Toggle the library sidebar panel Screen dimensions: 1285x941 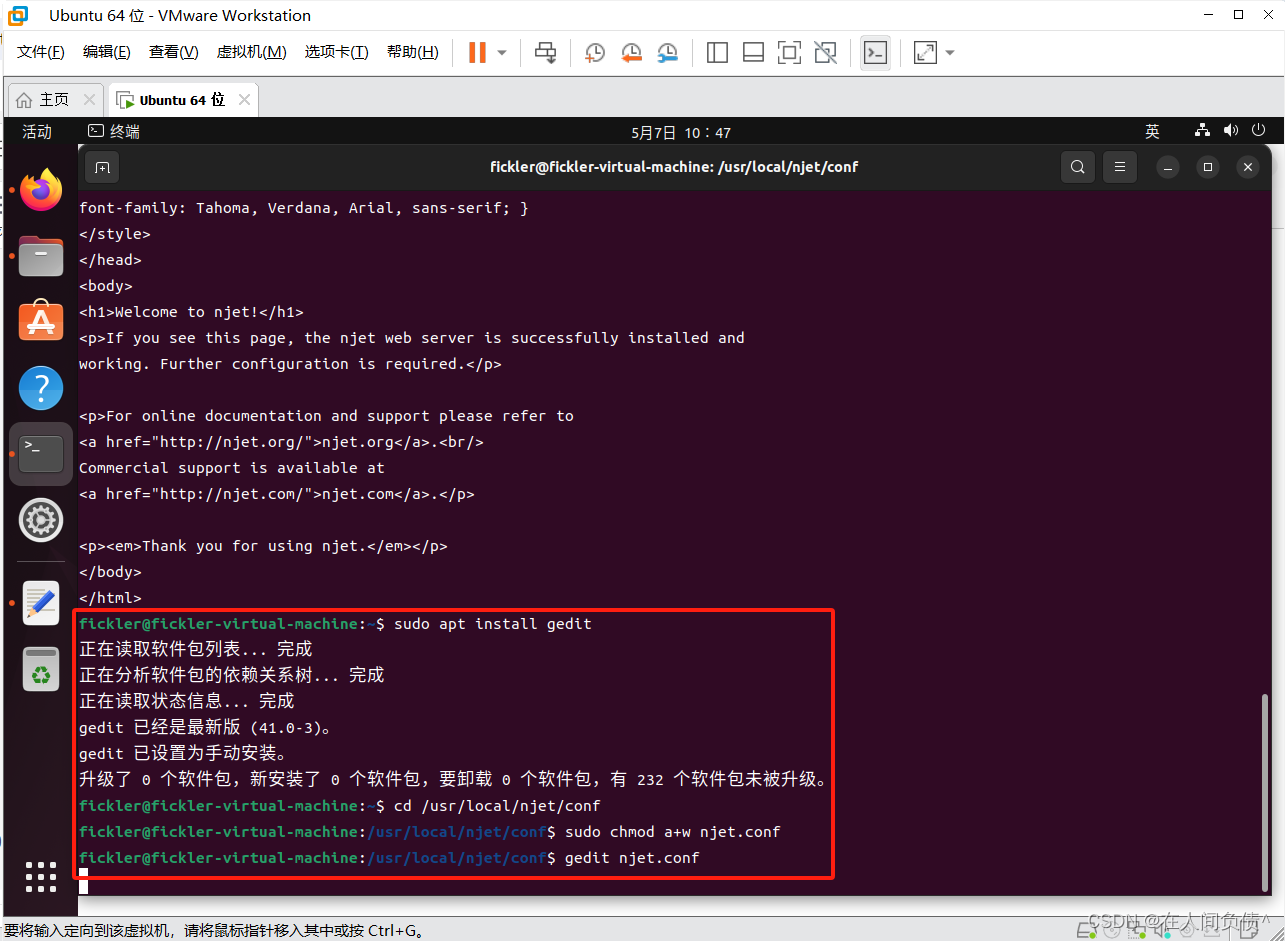(x=717, y=52)
